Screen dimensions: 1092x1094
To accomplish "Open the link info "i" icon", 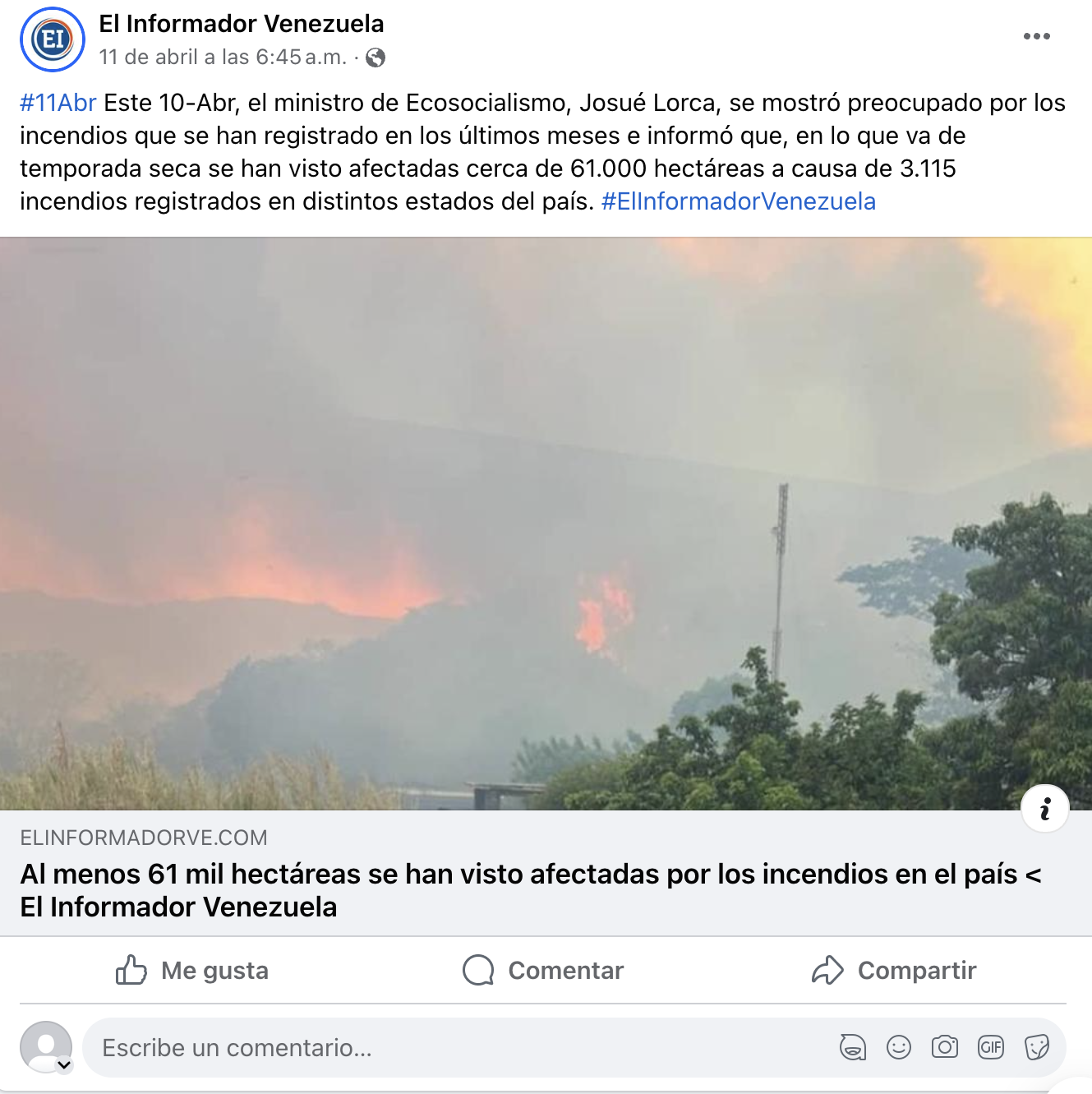I will (x=1044, y=809).
